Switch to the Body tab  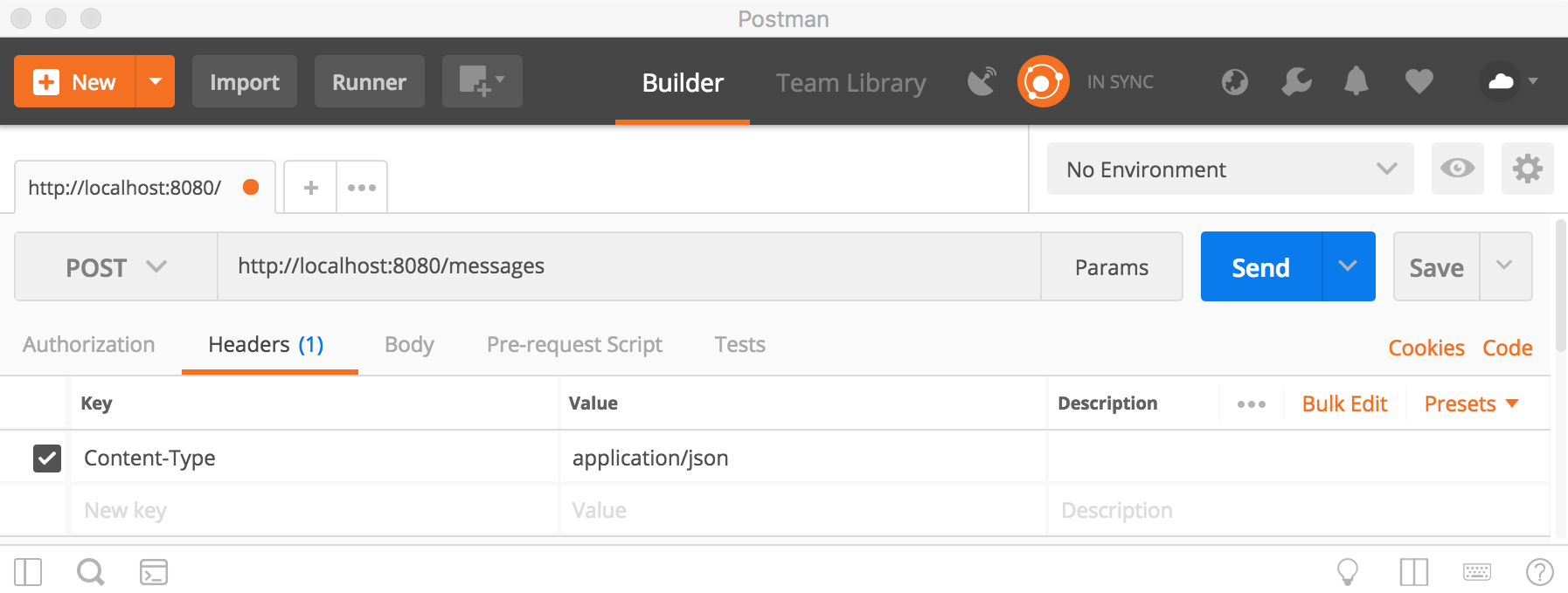(x=409, y=345)
